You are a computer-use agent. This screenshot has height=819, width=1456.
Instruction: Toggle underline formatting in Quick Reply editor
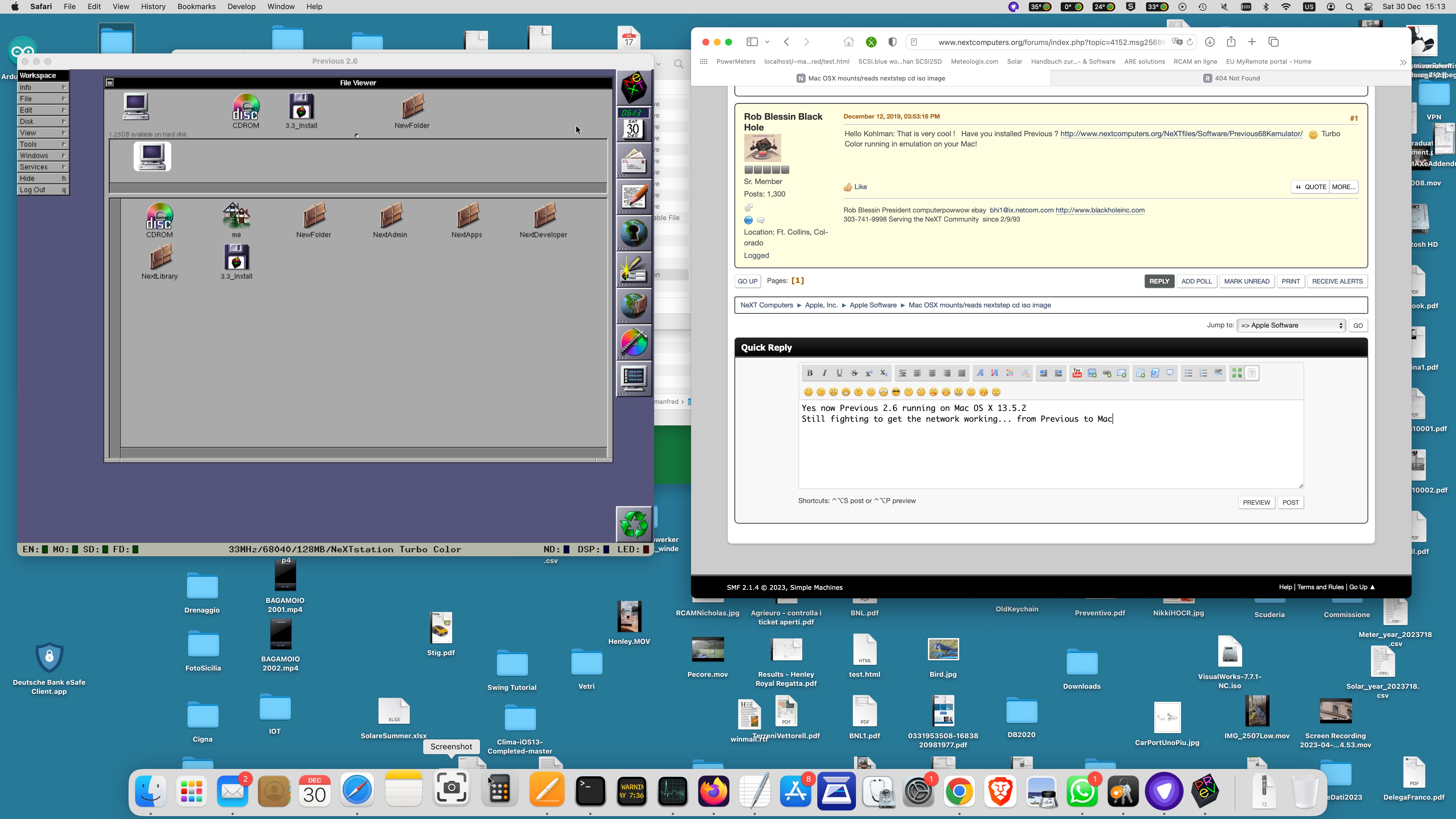(x=839, y=373)
